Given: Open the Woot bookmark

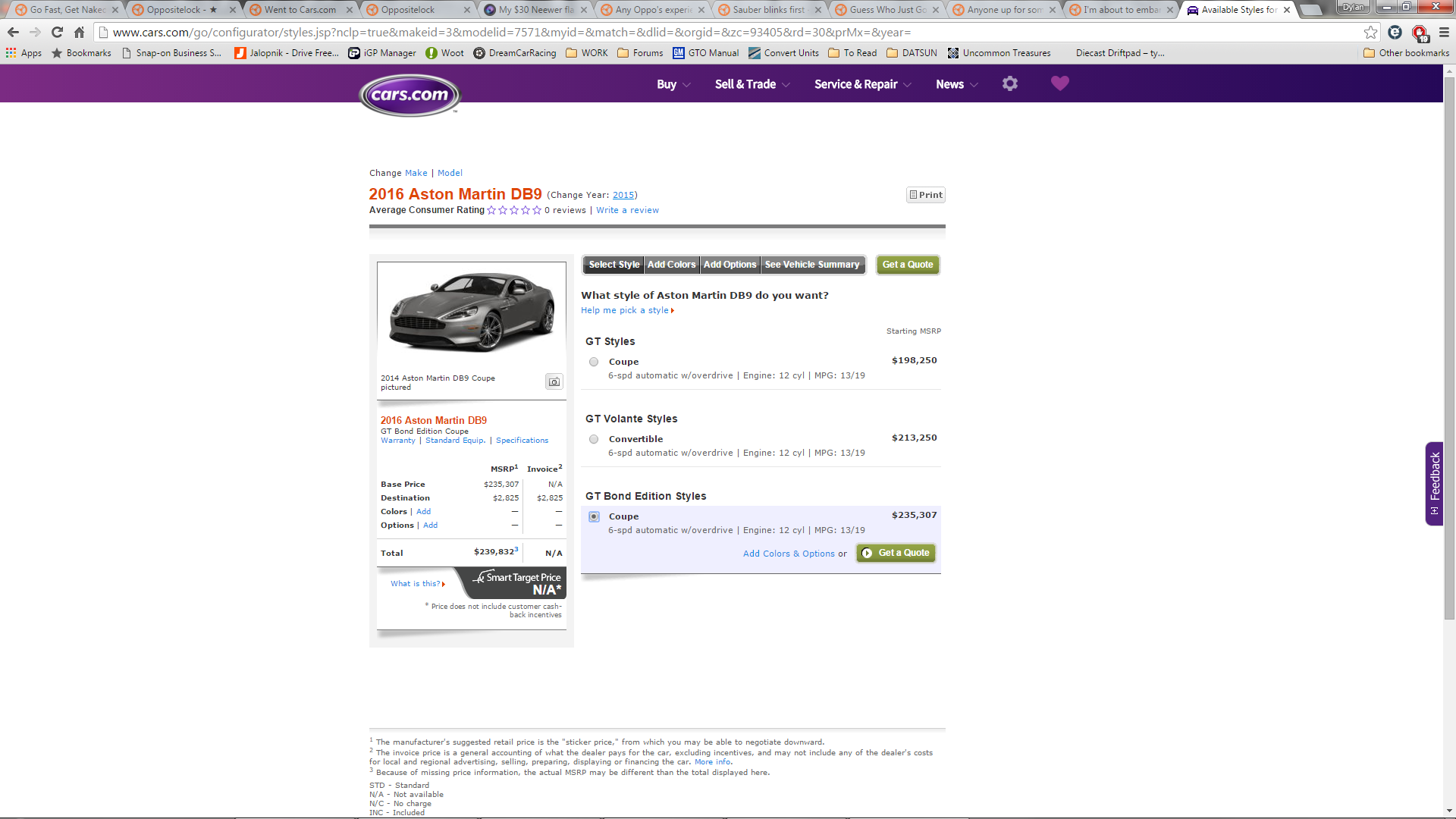Looking at the screenshot, I should [x=444, y=53].
